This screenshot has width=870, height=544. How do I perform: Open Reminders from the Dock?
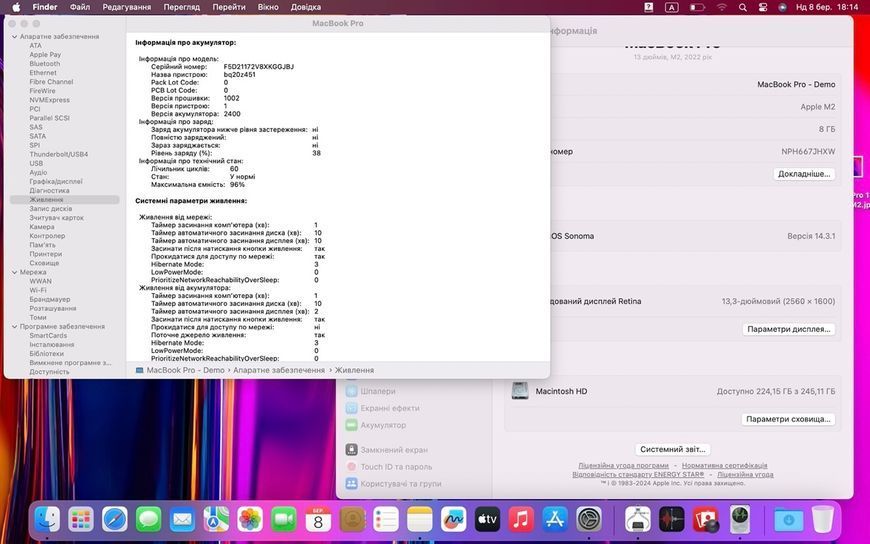[386, 520]
